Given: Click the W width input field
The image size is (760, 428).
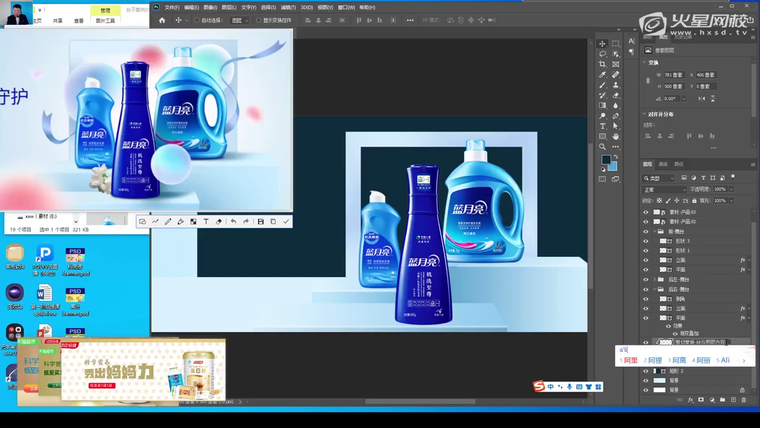Looking at the screenshot, I should pos(676,74).
